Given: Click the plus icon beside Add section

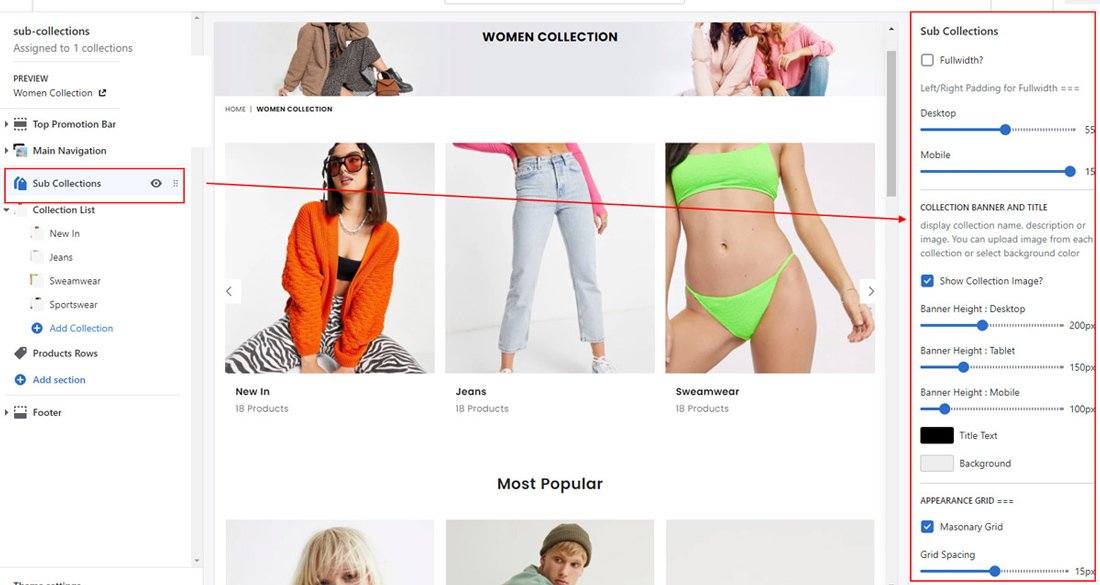Looking at the screenshot, I should [20, 379].
